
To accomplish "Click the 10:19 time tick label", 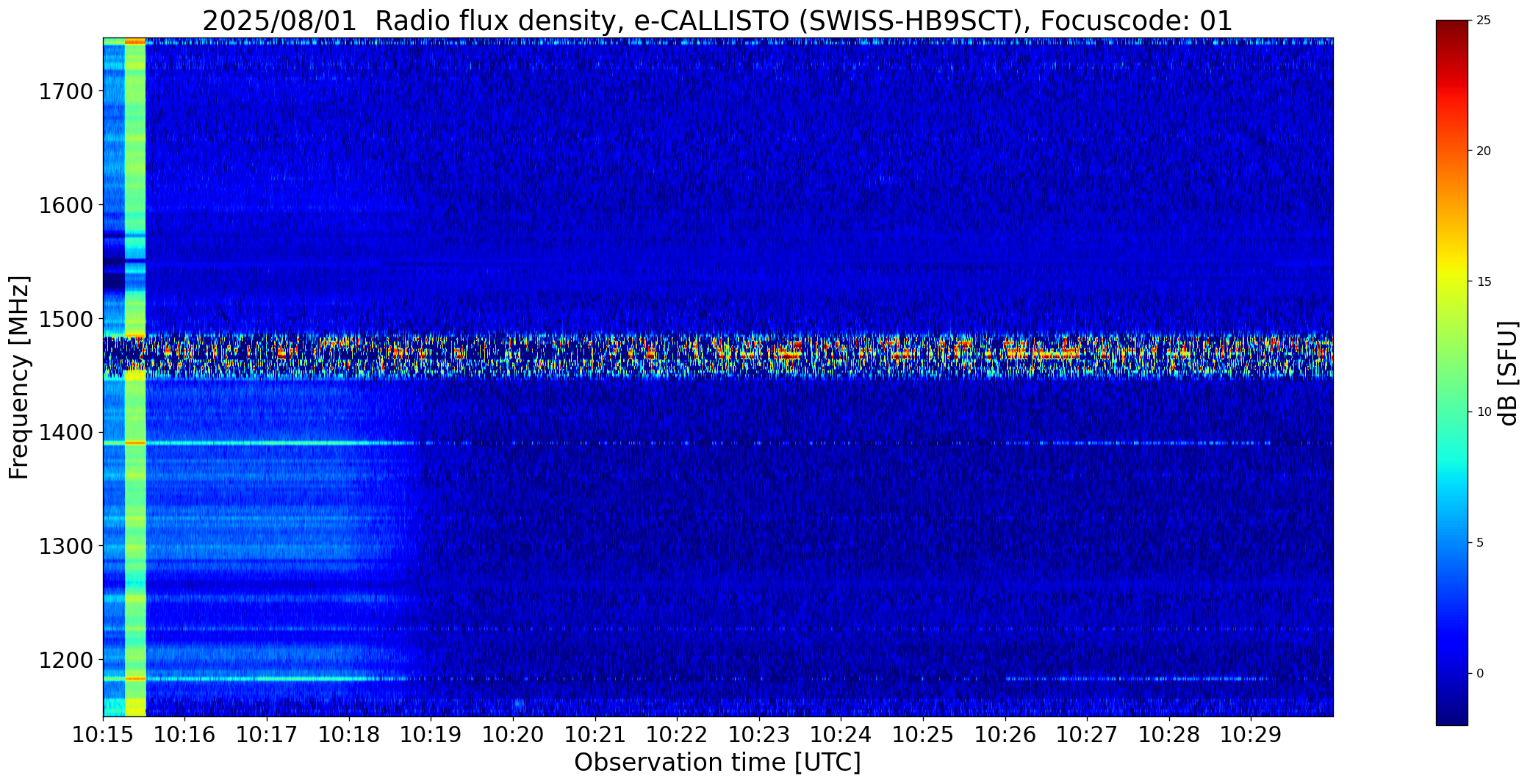I will tap(431, 734).
